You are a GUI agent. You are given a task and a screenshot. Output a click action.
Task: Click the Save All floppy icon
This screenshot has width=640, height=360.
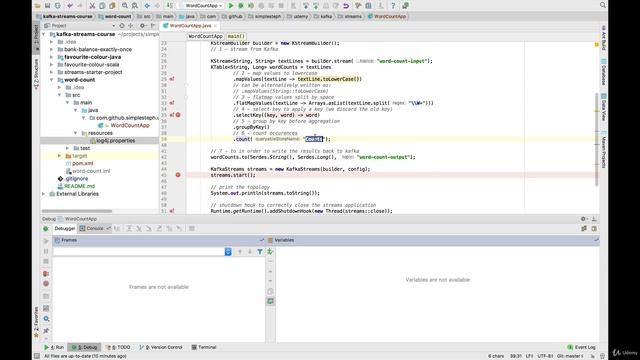tap(47, 6)
